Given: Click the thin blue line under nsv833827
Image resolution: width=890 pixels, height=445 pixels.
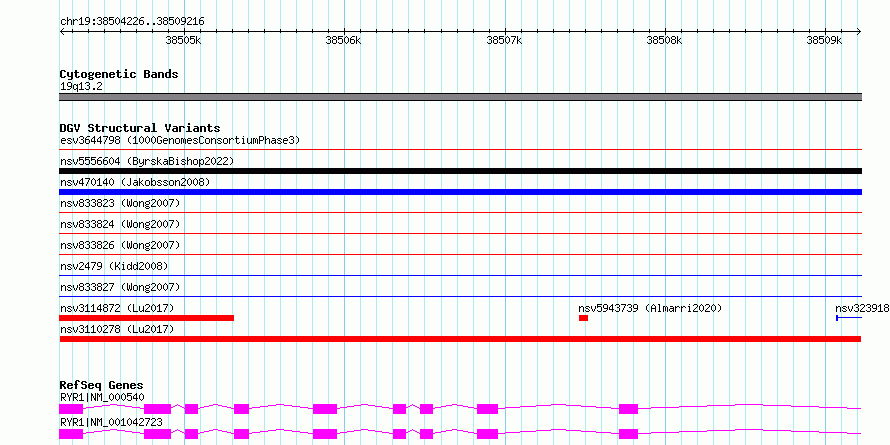Looking at the screenshot, I should pos(460,297).
